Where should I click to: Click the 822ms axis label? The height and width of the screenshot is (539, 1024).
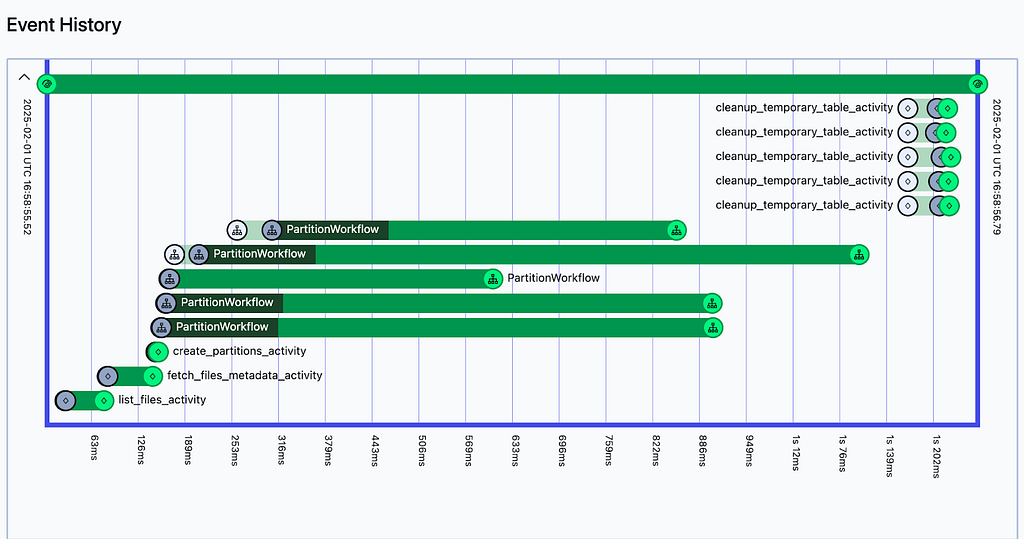coord(656,450)
